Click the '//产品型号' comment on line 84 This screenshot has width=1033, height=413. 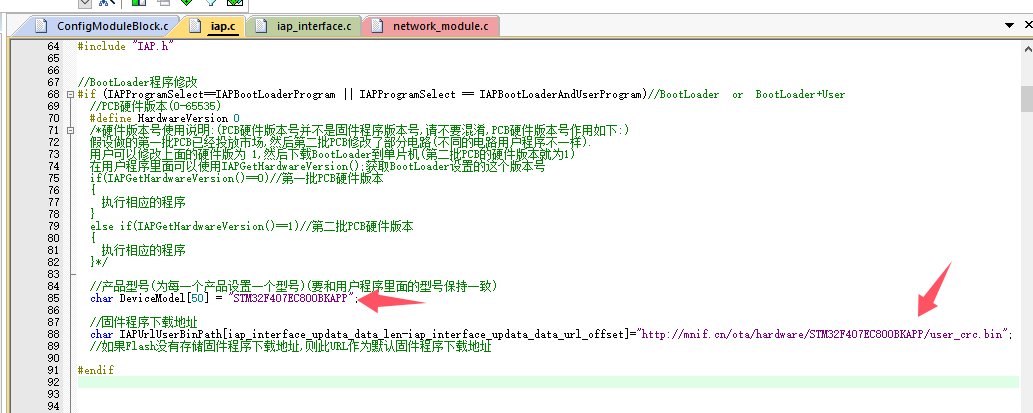pyautogui.click(x=293, y=287)
